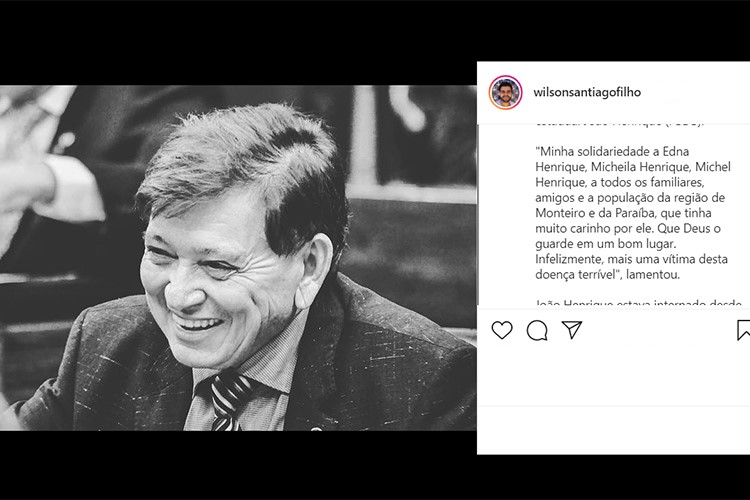
Task: Open comments with the speech bubble icon
Action: click(x=537, y=330)
